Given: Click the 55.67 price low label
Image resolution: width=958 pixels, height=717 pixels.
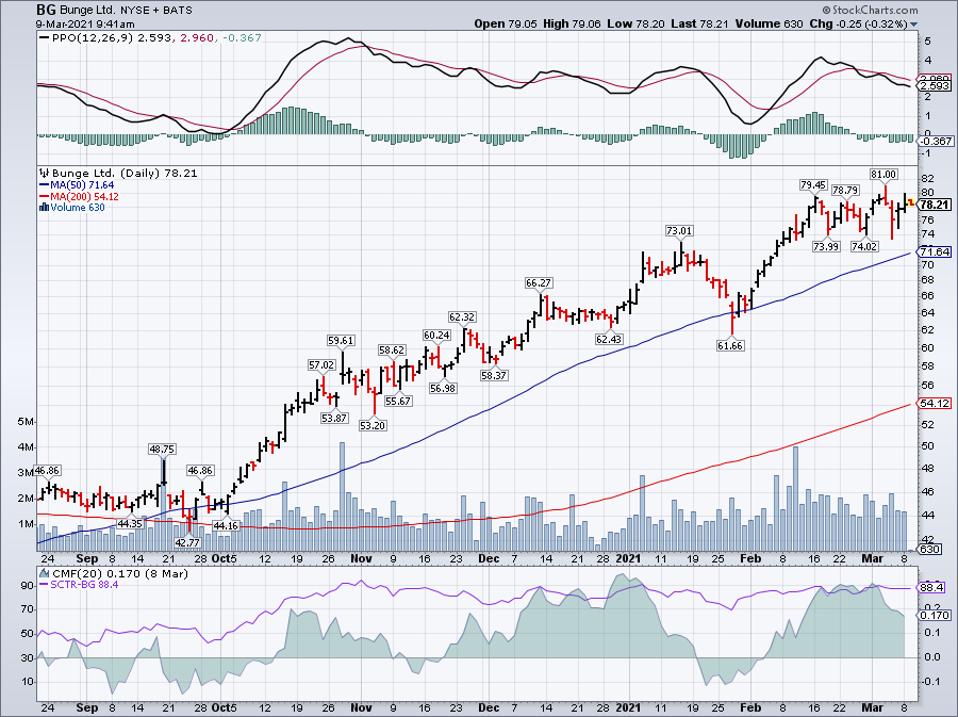Looking at the screenshot, I should click(398, 401).
